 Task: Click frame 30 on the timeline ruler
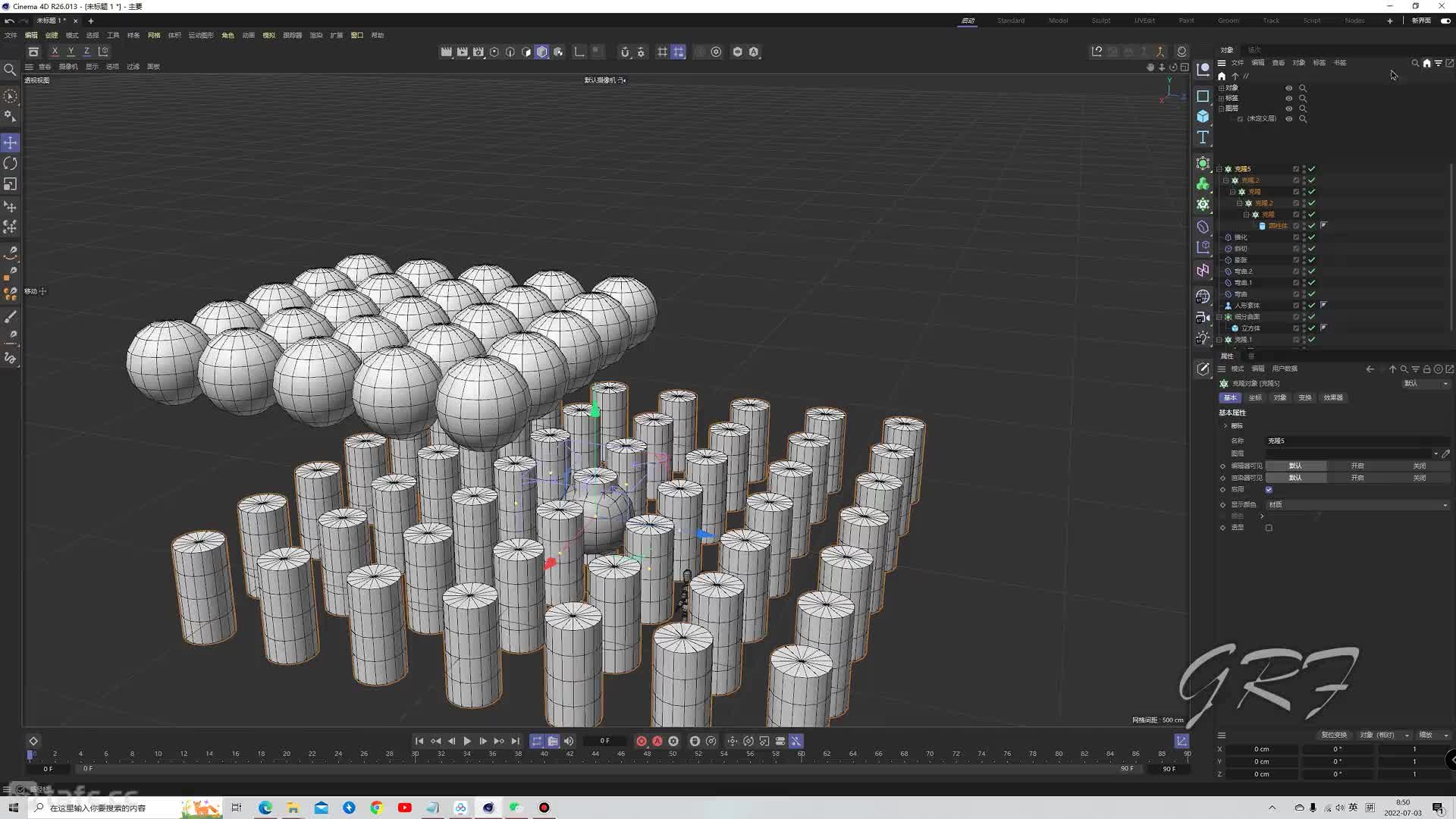pos(415,754)
